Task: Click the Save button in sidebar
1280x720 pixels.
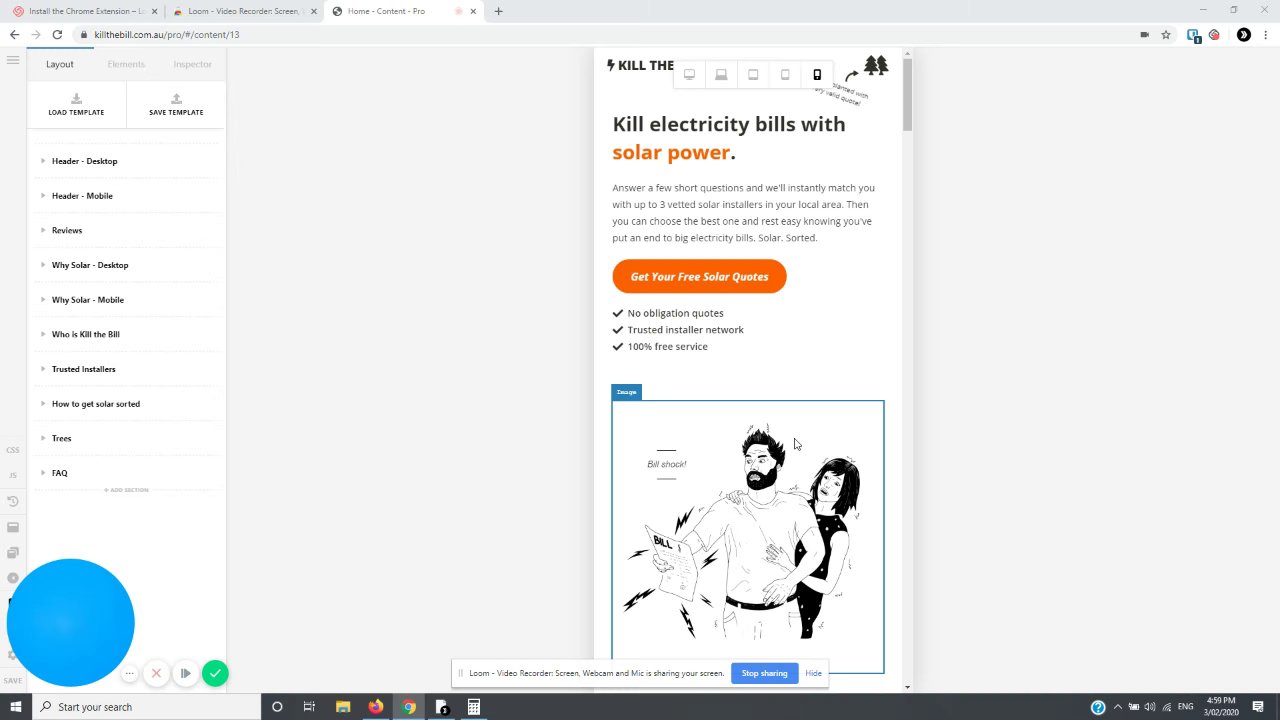Action: (x=13, y=681)
